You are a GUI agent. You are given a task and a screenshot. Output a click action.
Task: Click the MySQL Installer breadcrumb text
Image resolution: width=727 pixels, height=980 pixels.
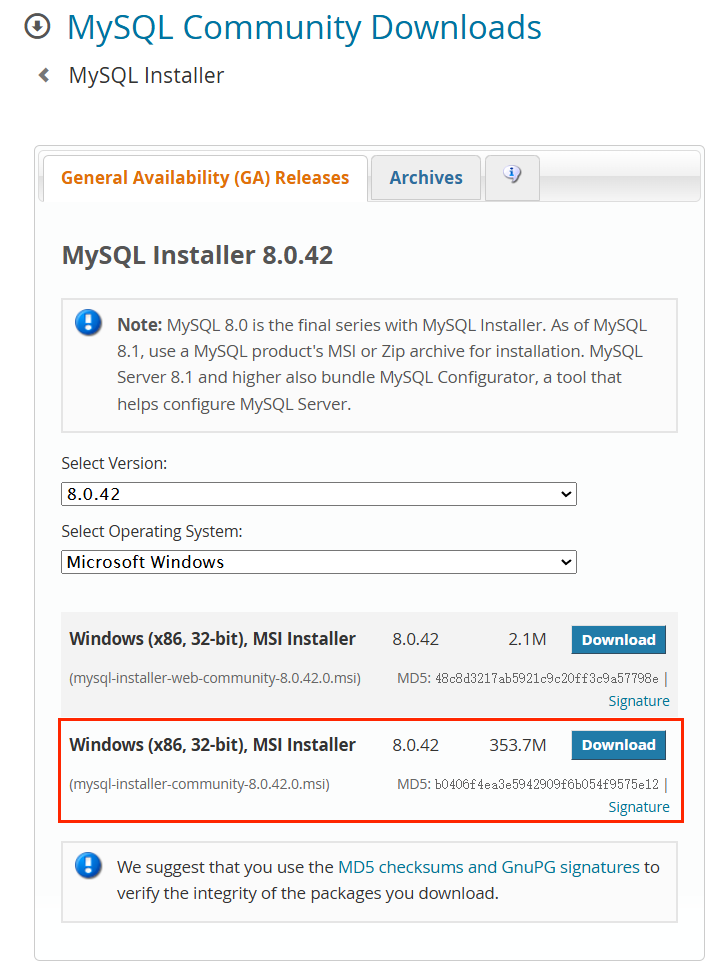tap(146, 76)
